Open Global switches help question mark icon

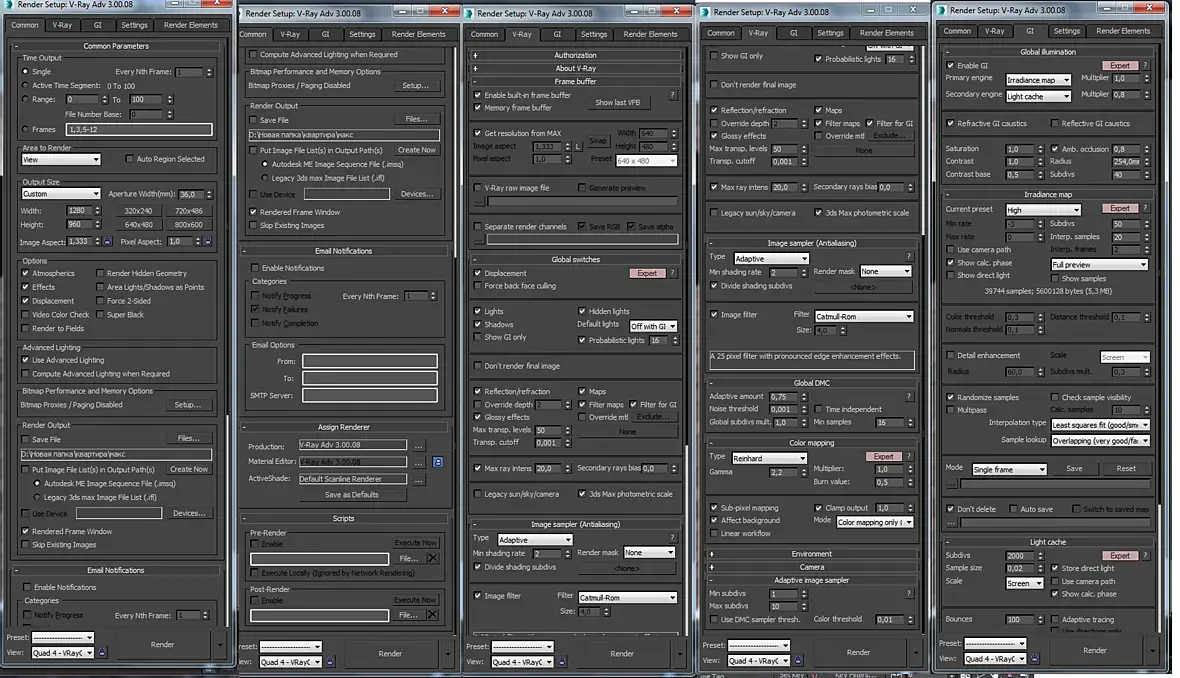[672, 273]
